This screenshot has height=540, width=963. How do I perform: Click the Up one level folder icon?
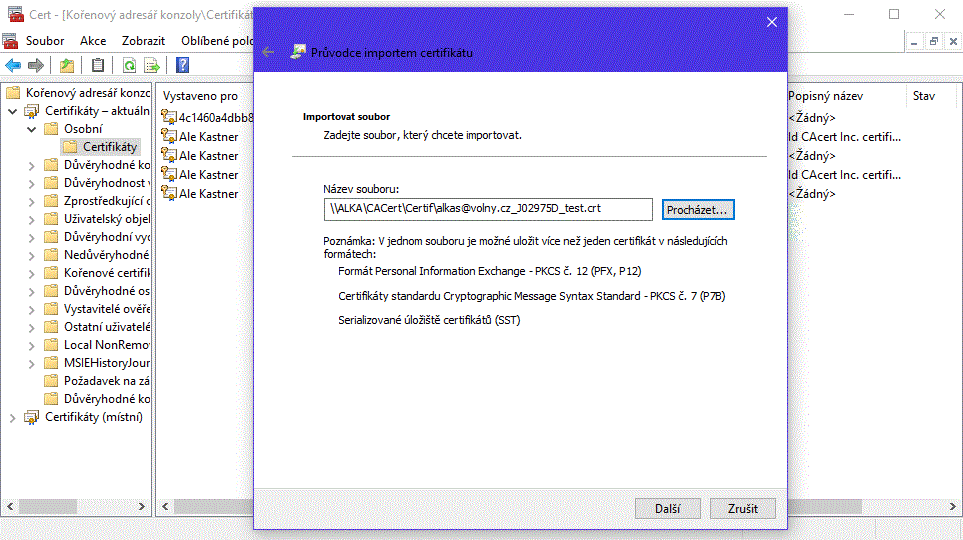tap(67, 65)
